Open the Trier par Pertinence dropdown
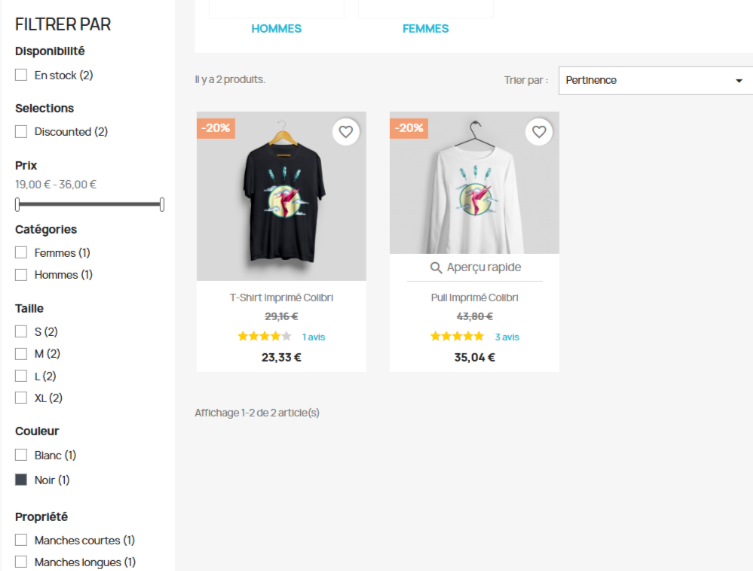The height and width of the screenshot is (571, 753). (650, 80)
